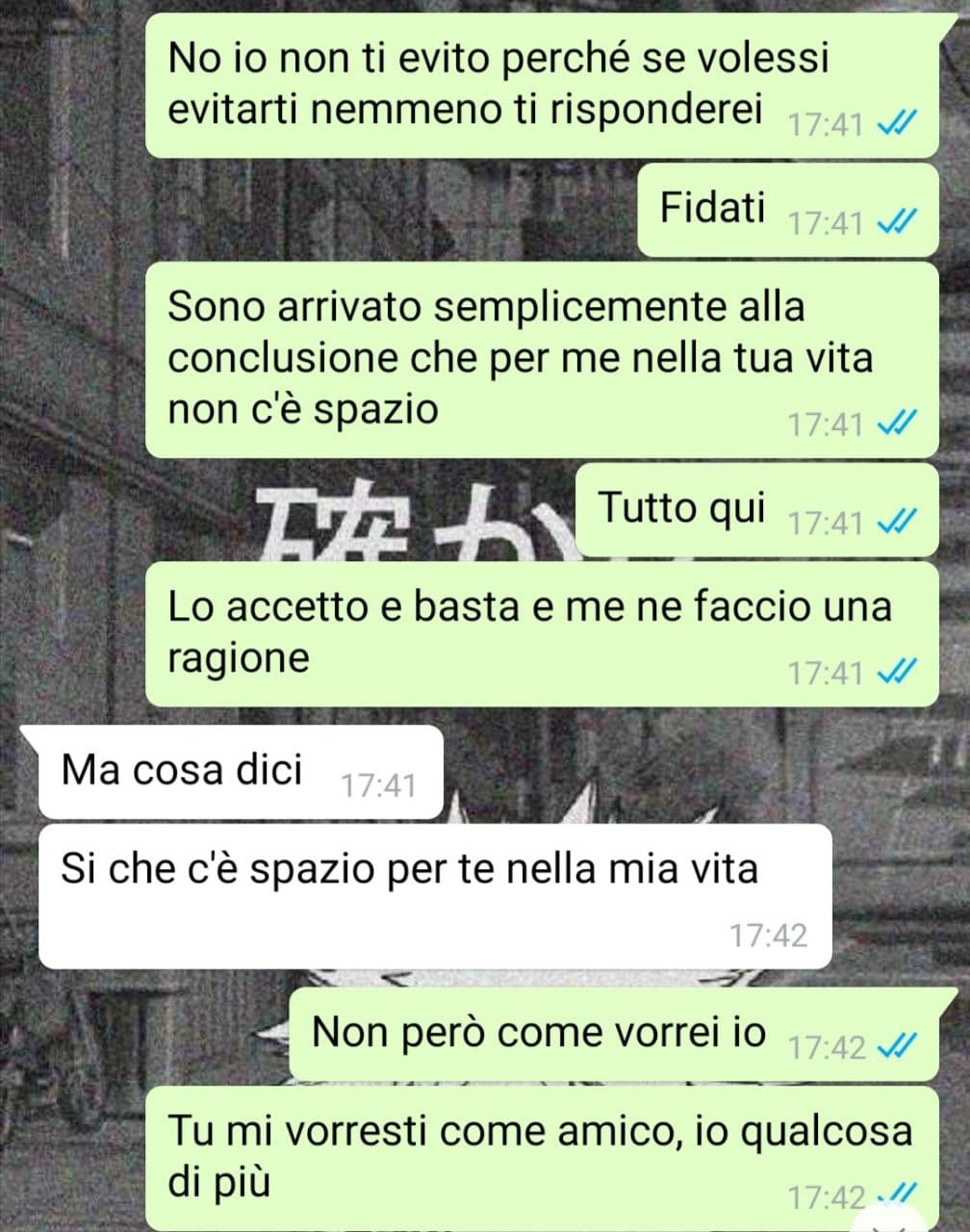Tap the 17:41 timestamp beside 'Ma cosa dici'

pyautogui.click(x=379, y=786)
